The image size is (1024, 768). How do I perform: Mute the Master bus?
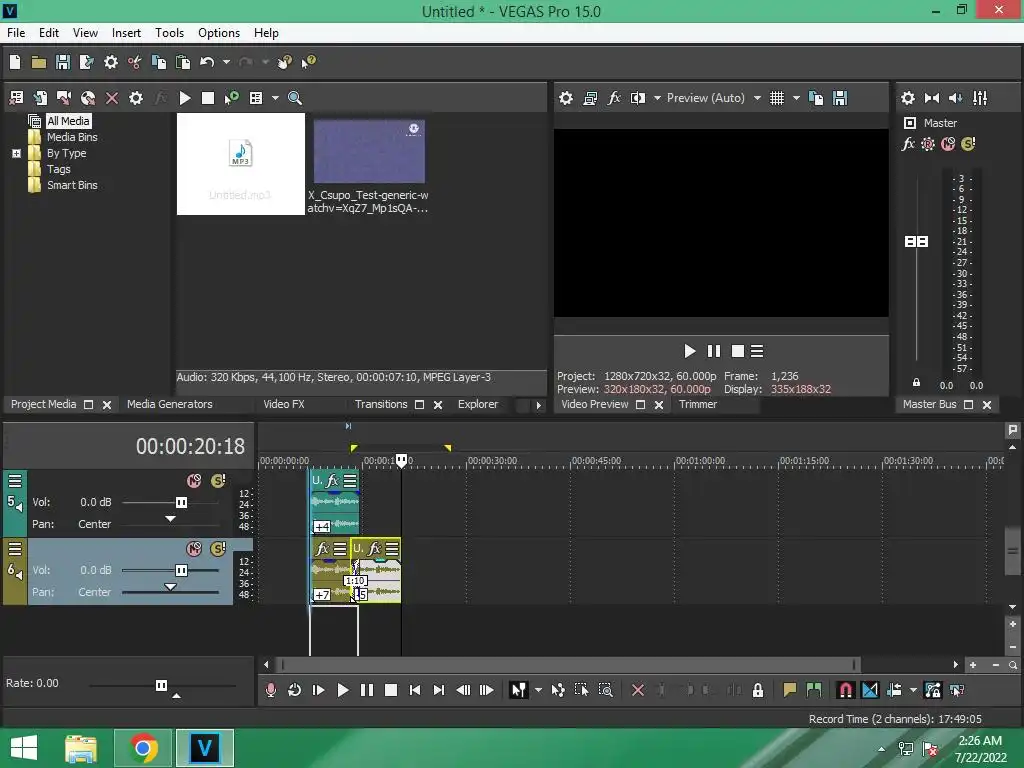pyautogui.click(x=948, y=144)
